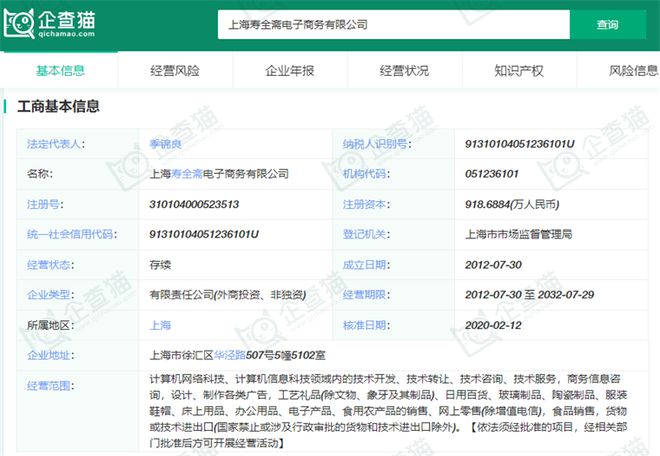Open legal representative 季锦良 link
Image resolution: width=660 pixels, height=456 pixels.
[x=166, y=144]
